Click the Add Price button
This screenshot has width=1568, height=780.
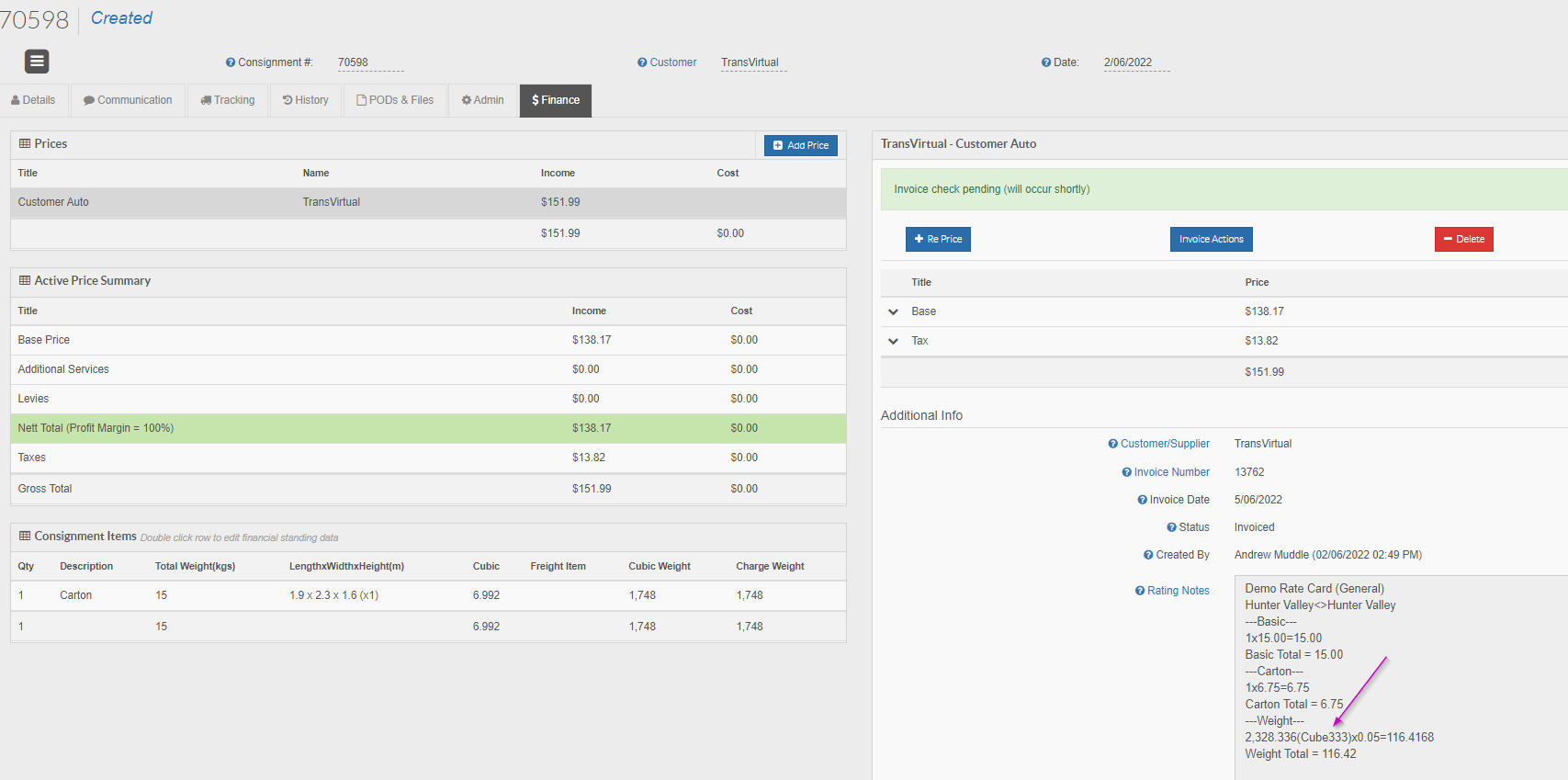coord(801,145)
